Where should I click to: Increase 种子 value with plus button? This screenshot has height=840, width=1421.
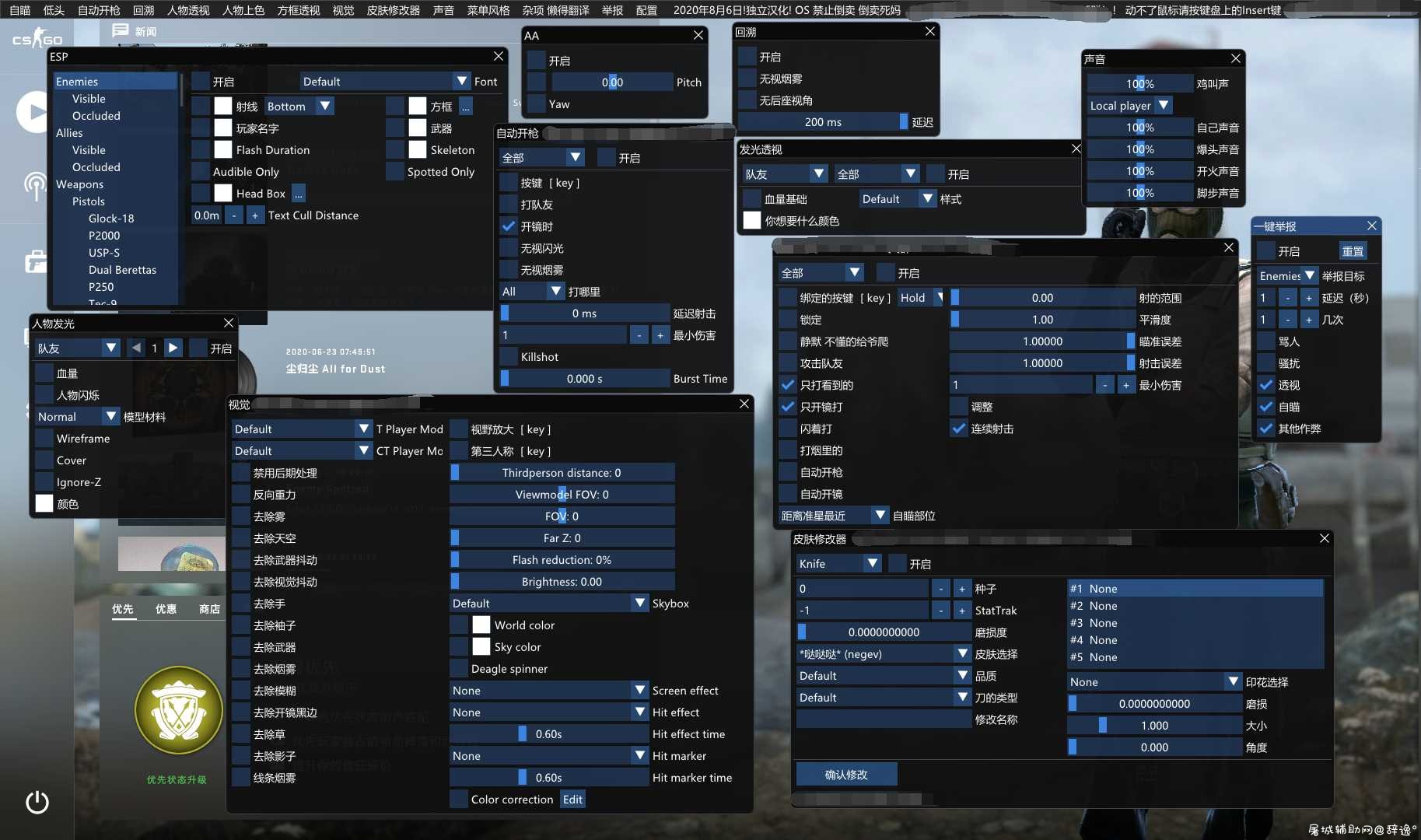[962, 589]
